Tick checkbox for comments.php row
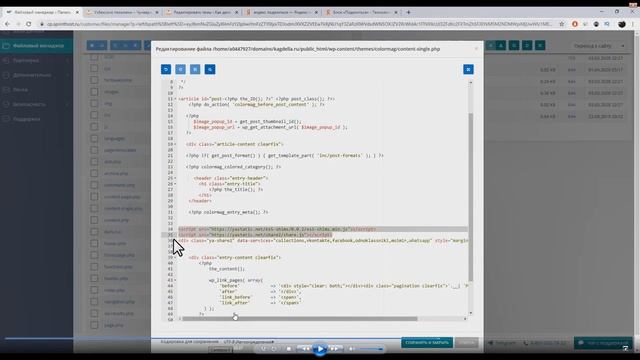640x360 pixels. pyautogui.click(x=94, y=185)
